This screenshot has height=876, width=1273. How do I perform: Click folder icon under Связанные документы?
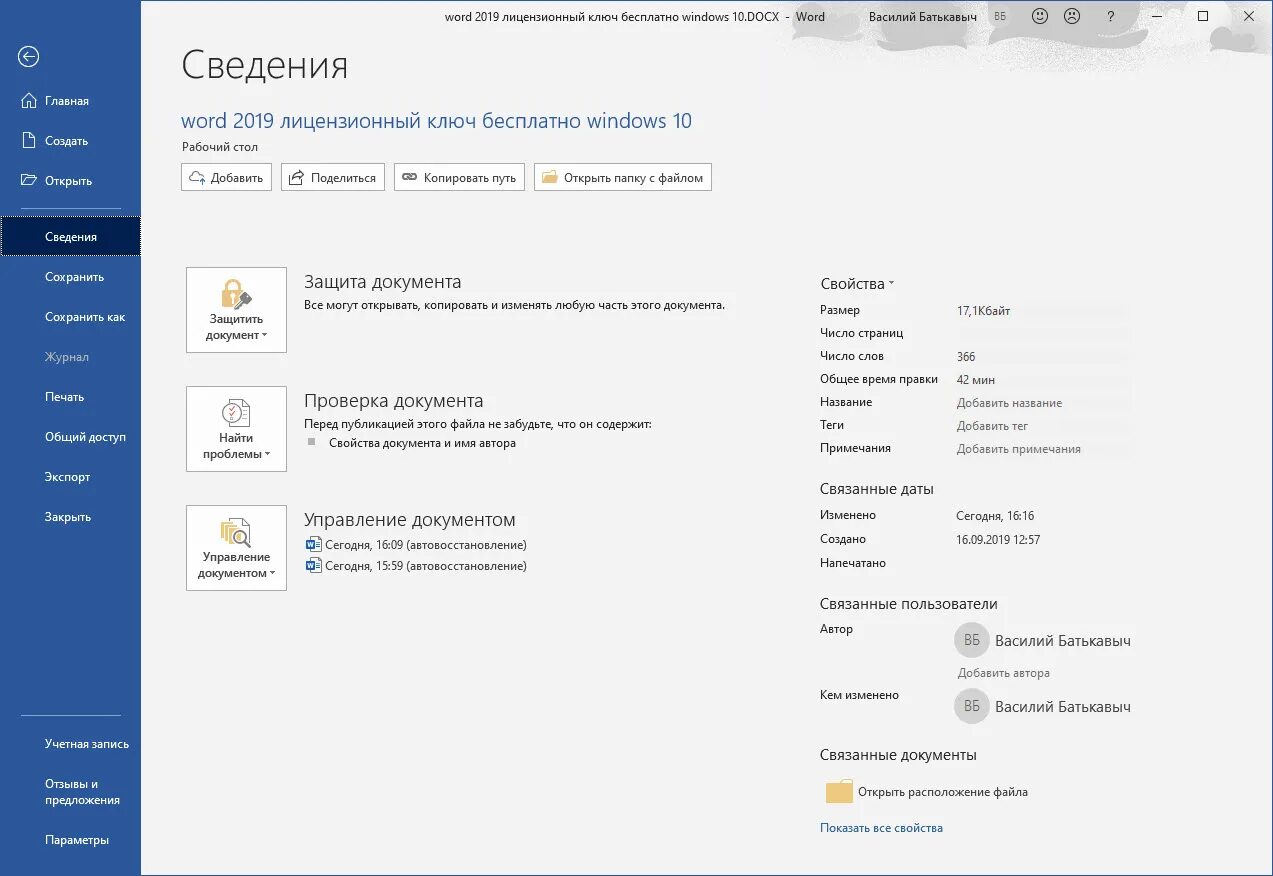point(839,791)
